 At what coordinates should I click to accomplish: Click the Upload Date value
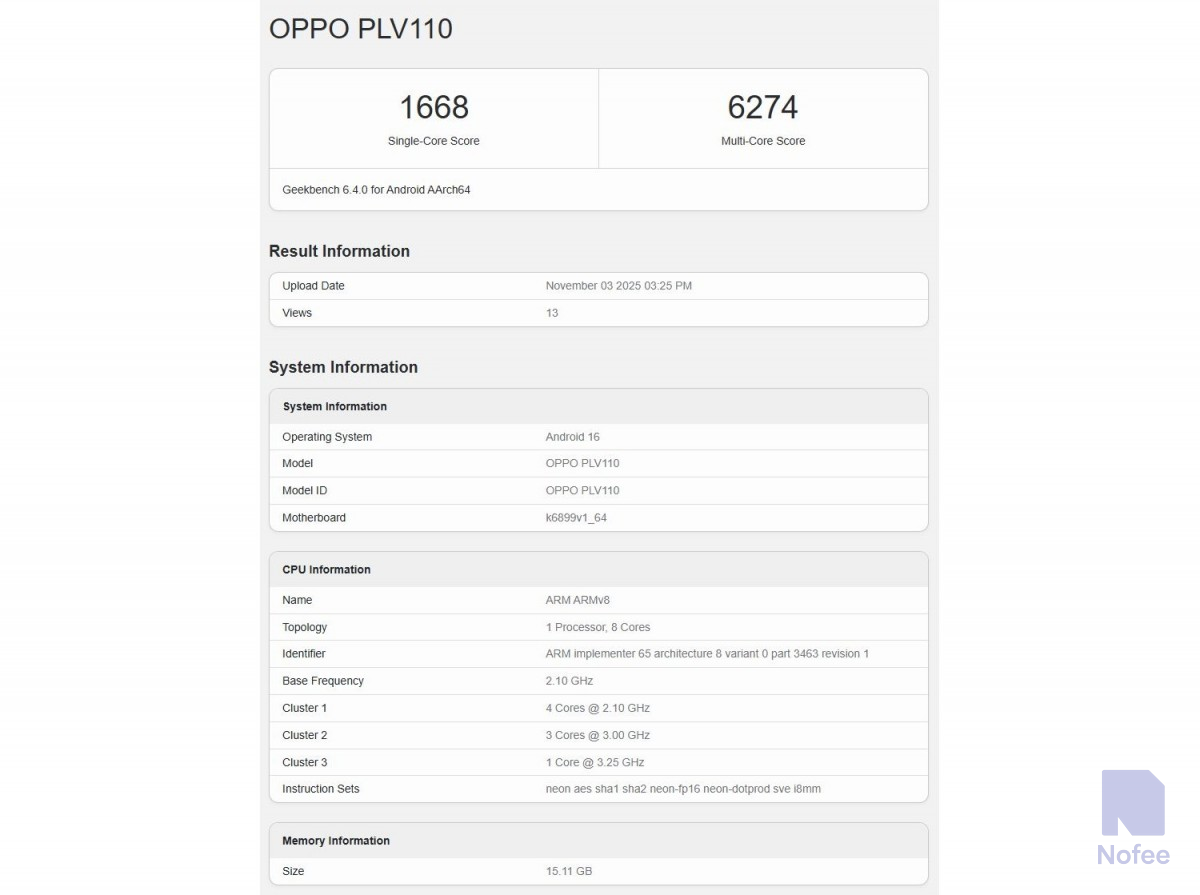coord(618,286)
